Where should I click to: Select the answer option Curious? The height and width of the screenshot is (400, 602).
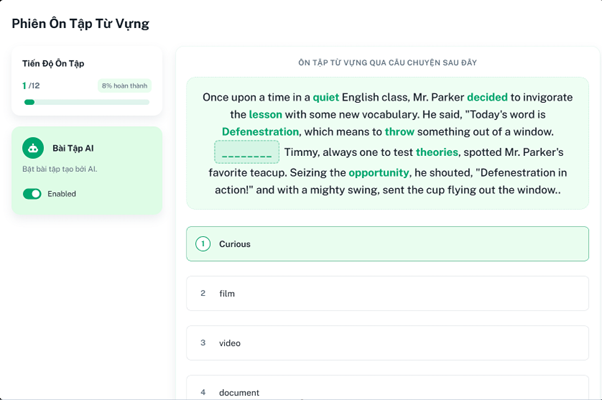point(387,244)
